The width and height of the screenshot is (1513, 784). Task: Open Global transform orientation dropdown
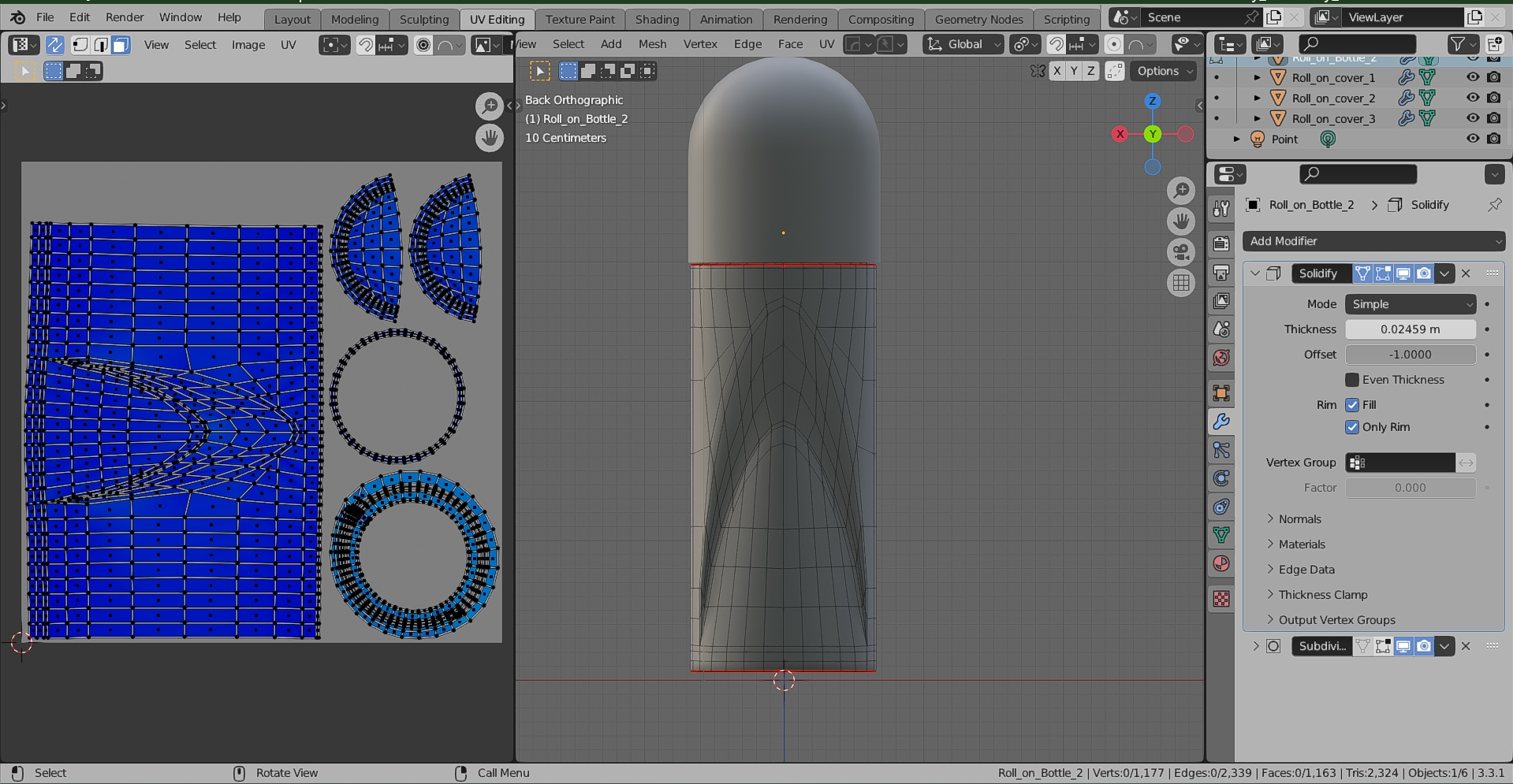pos(964,45)
